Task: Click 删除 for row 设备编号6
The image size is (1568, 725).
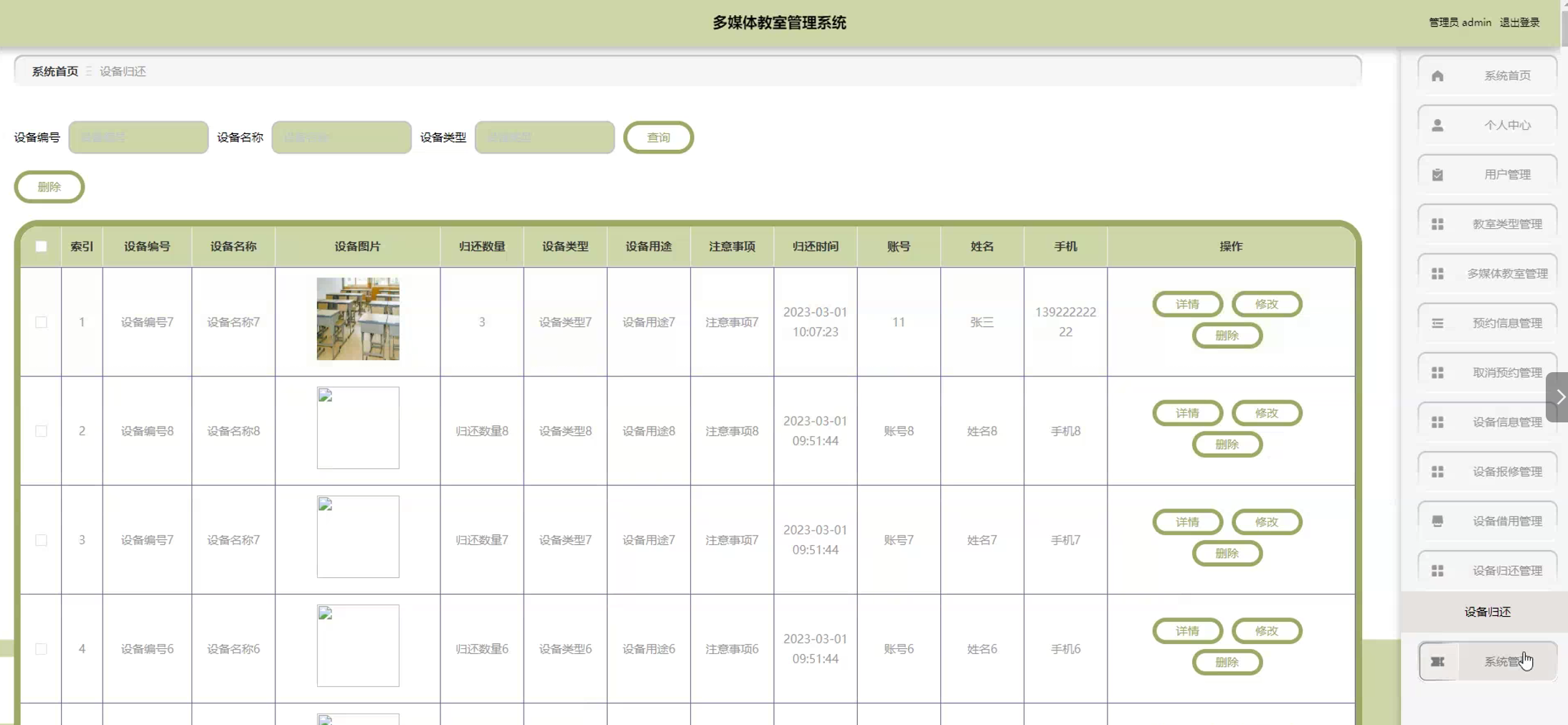Action: point(1227,663)
